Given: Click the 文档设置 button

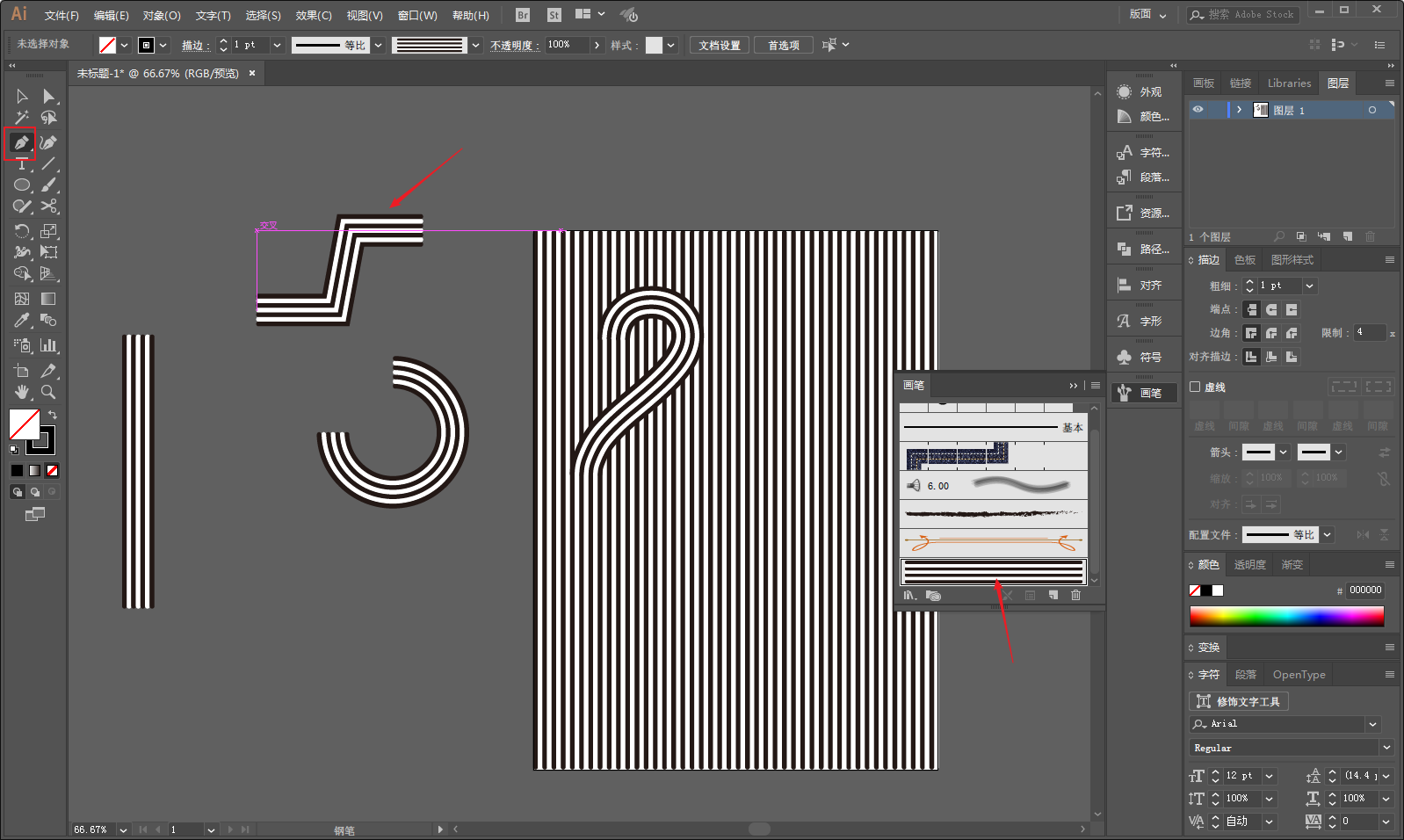Looking at the screenshot, I should (x=720, y=45).
